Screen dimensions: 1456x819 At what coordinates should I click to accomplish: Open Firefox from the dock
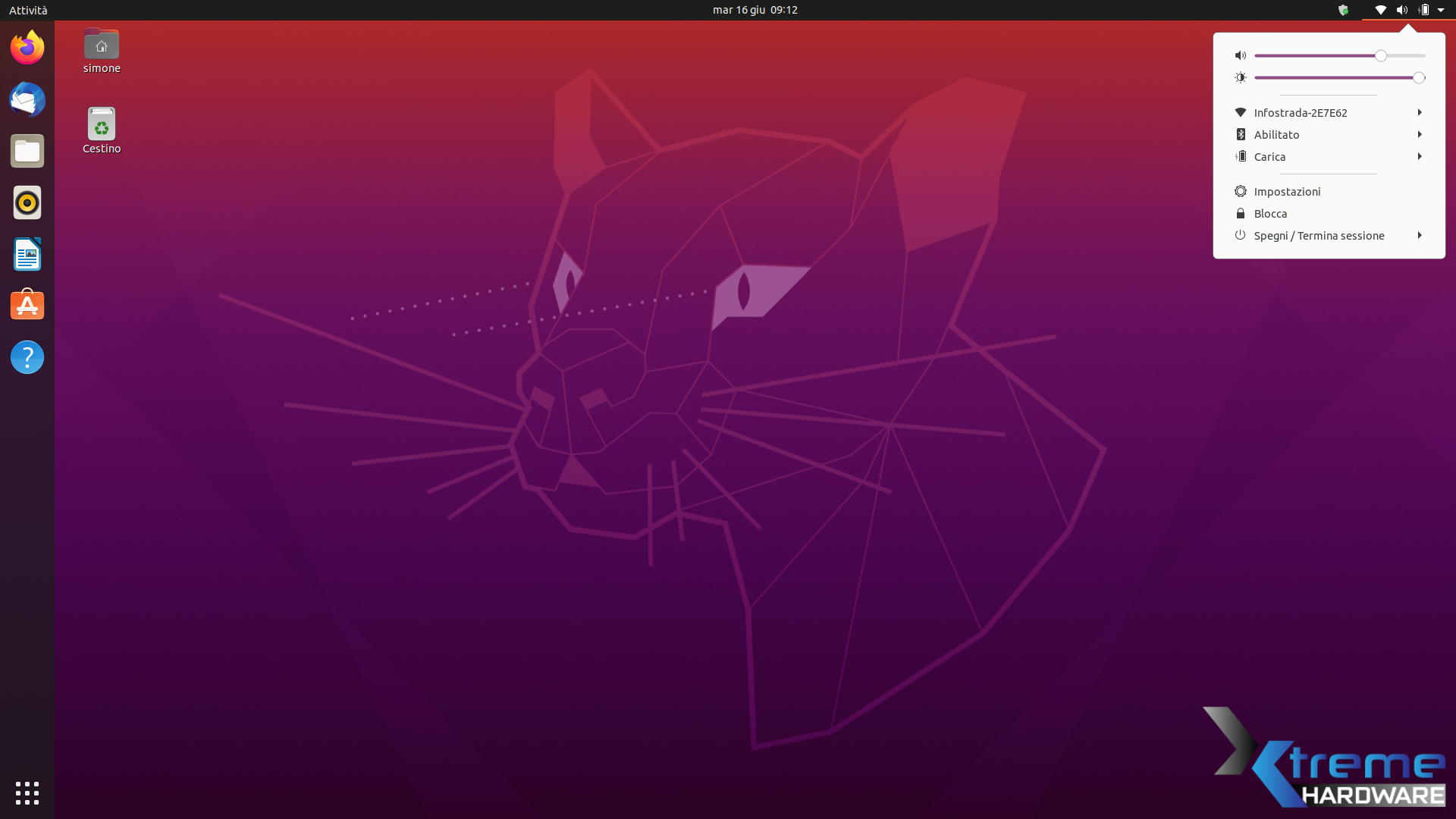click(27, 48)
